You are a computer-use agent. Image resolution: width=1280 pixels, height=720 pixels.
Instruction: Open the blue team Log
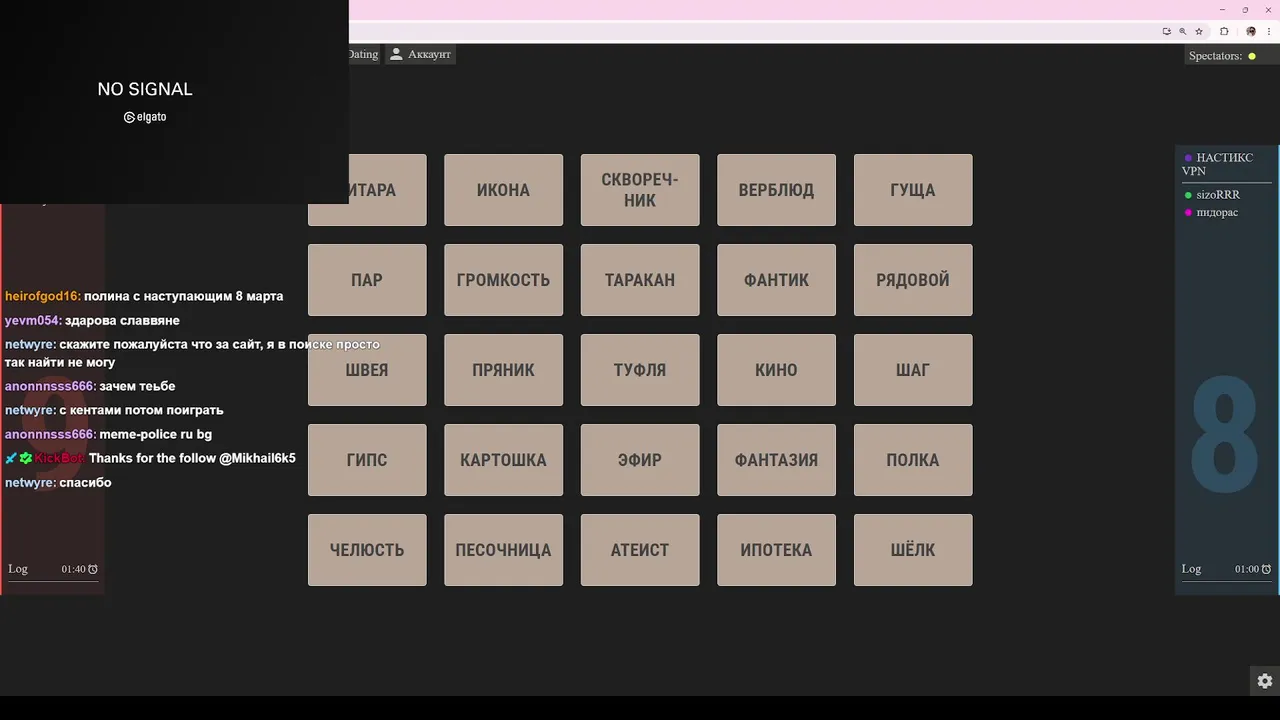coord(1191,569)
